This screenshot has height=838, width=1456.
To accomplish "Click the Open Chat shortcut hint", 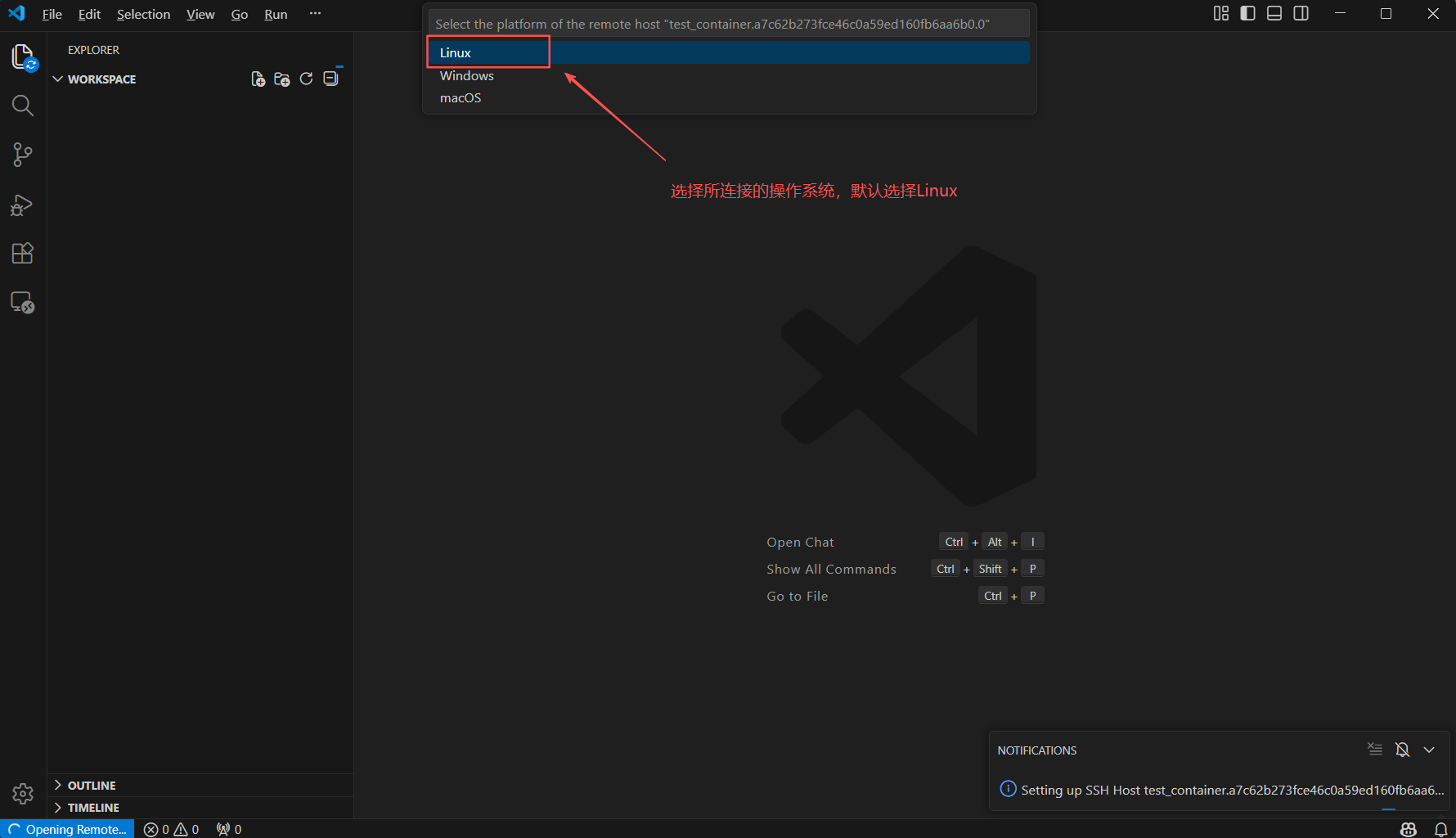I will click(800, 542).
